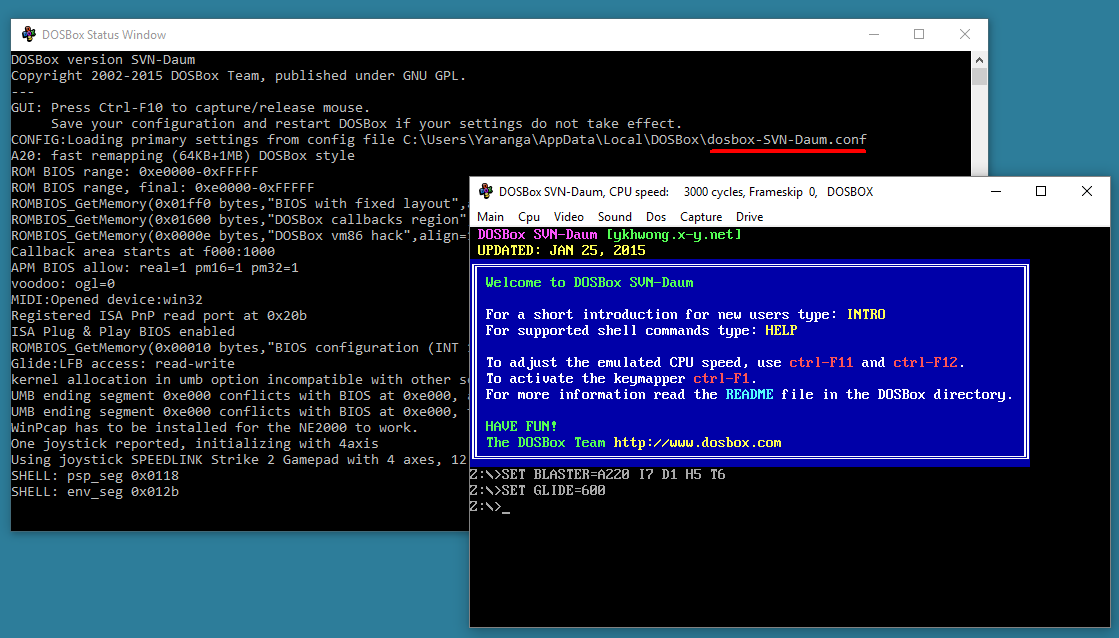Click the 'Callback area starts at f000:1000' line
This screenshot has width=1119, height=638.
pos(143,252)
